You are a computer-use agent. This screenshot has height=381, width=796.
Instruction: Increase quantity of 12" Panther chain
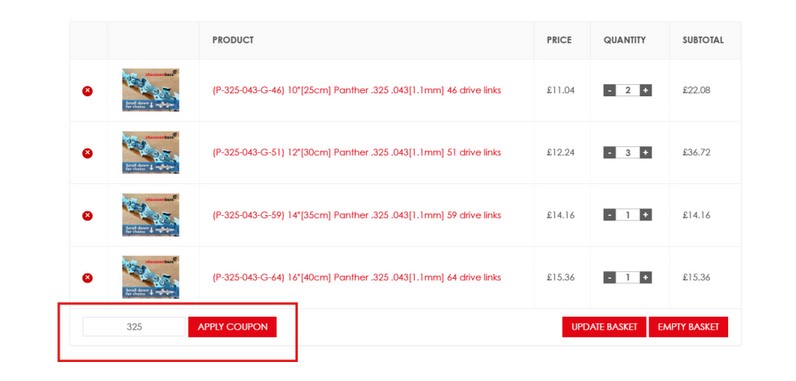[645, 153]
